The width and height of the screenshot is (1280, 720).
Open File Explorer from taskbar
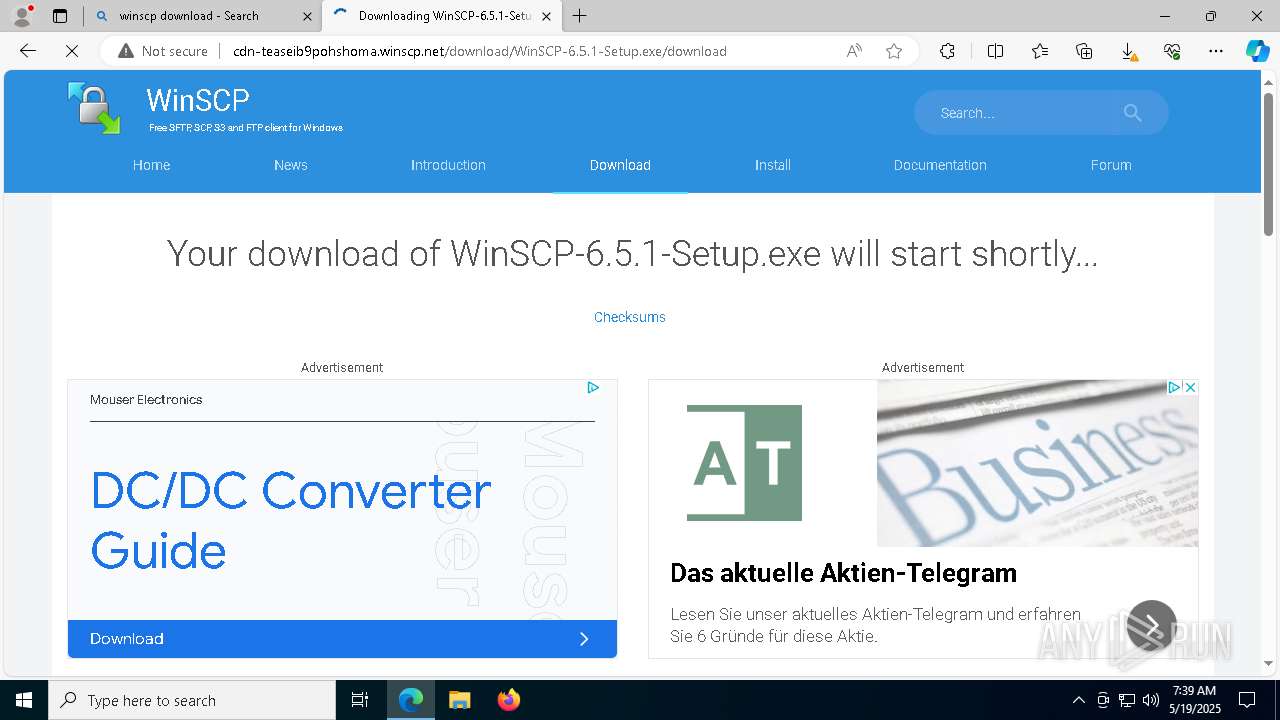click(x=459, y=700)
